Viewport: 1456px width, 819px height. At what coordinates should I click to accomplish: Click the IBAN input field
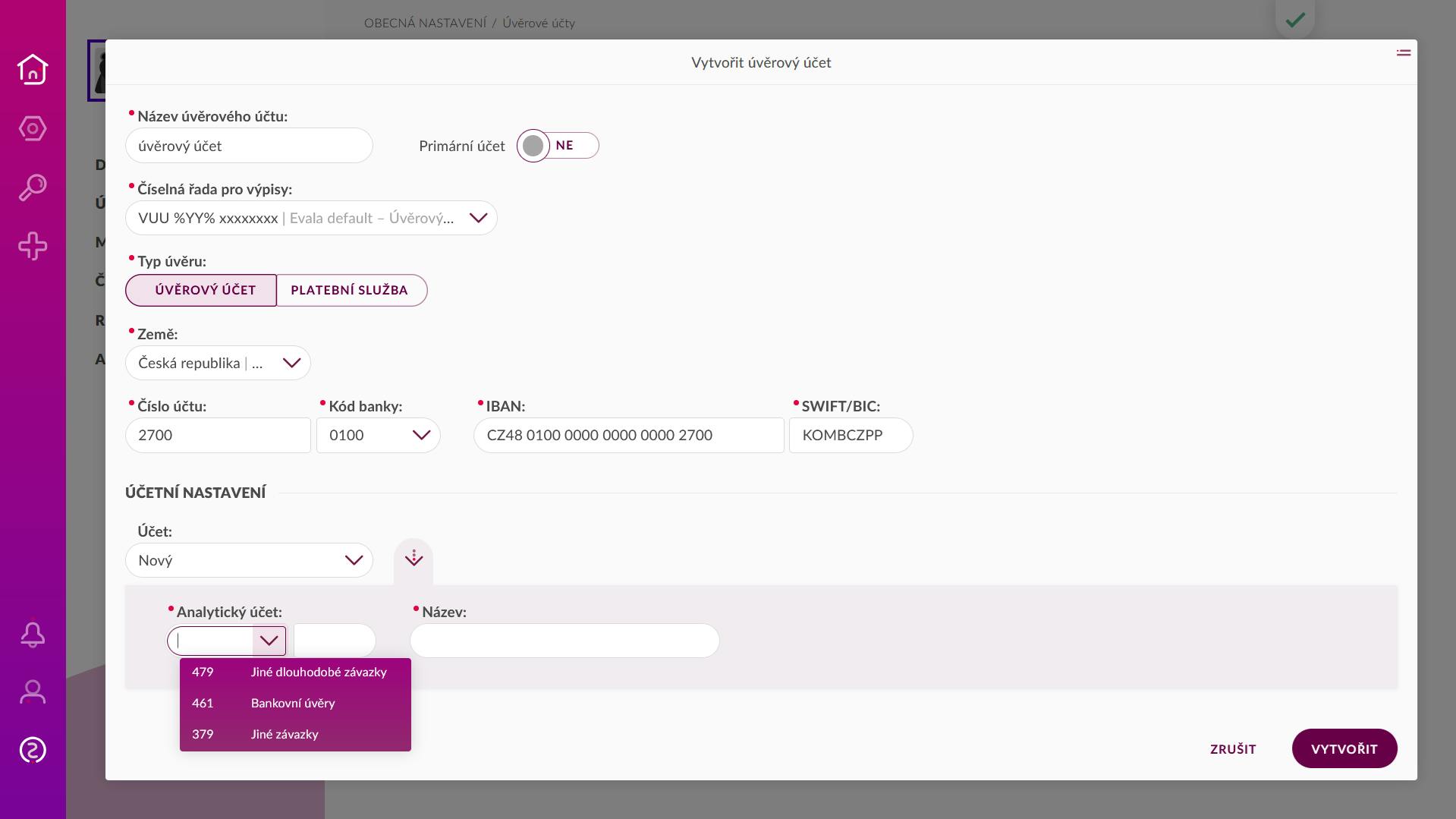tap(628, 435)
